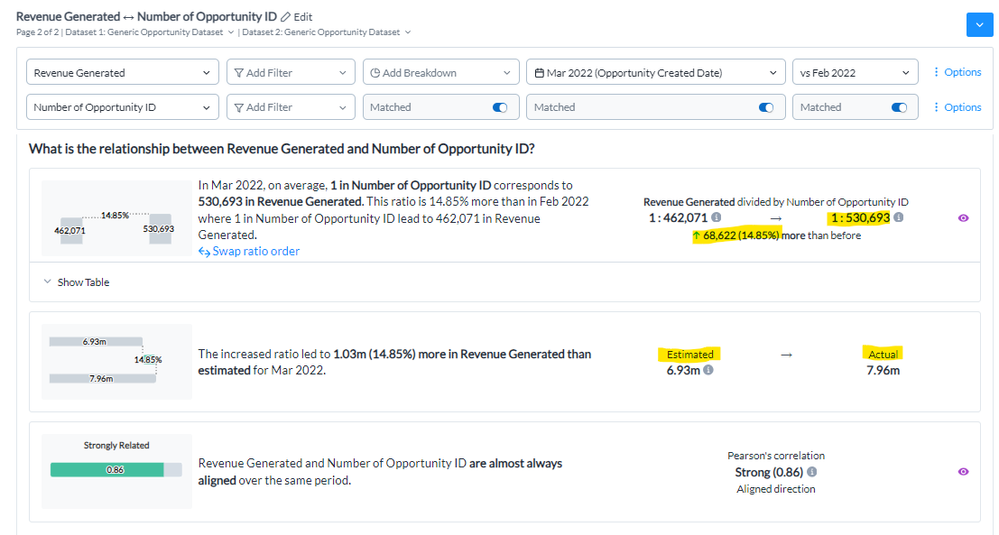Viewport: 999px width, 535px height.
Task: Expand the Show Table section
Action: pyautogui.click(x=76, y=282)
